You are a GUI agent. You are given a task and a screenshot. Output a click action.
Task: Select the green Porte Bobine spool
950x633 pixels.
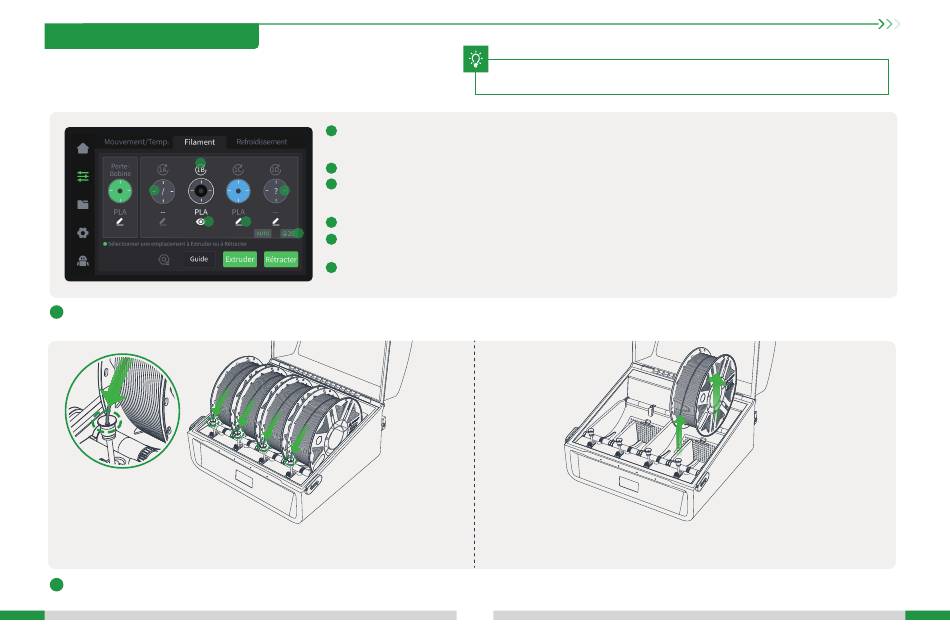[x=120, y=191]
